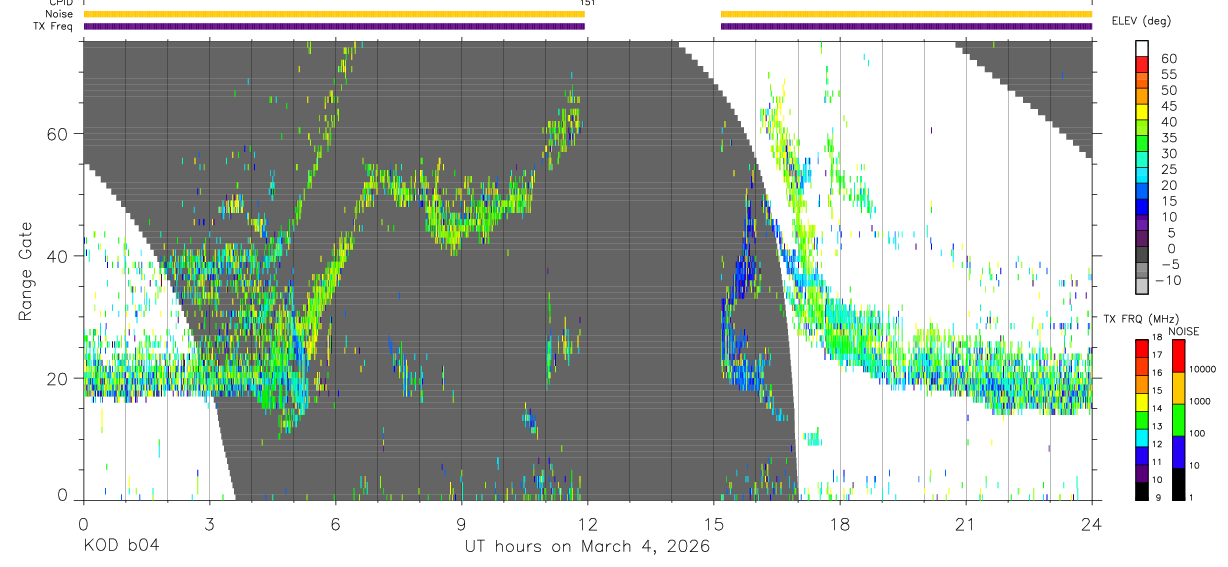Viewport: 1228px width, 567px height.
Task: Click the TX FRQ scale label 18
Action: pyautogui.click(x=1157, y=339)
